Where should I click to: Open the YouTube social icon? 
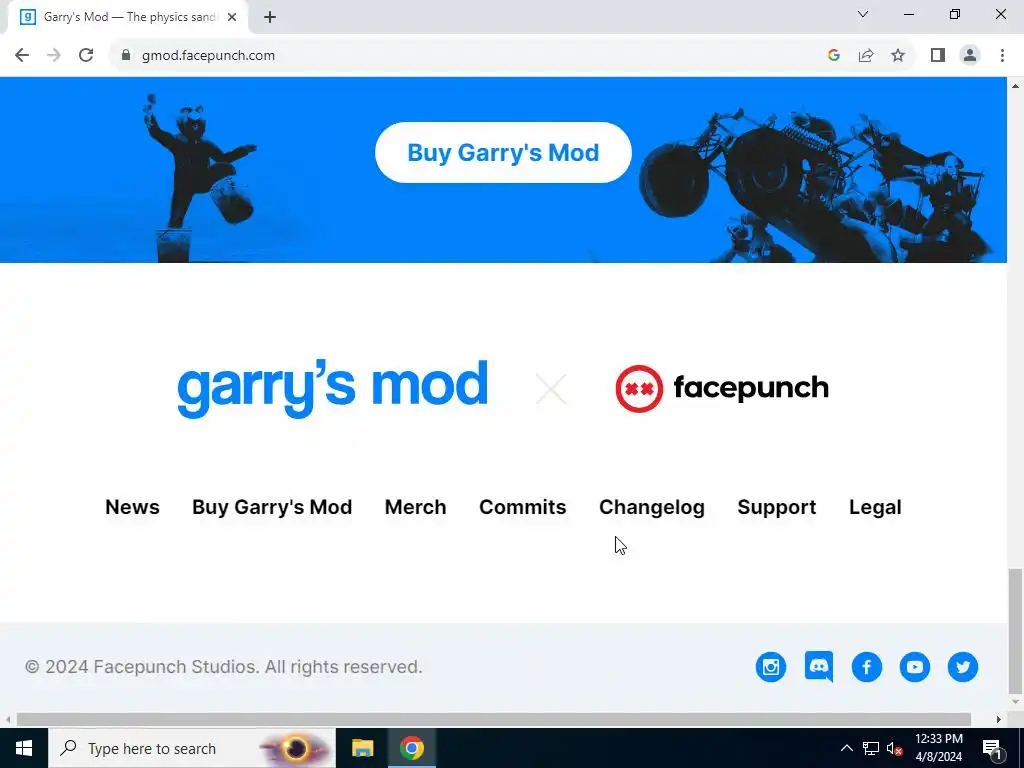click(x=914, y=667)
